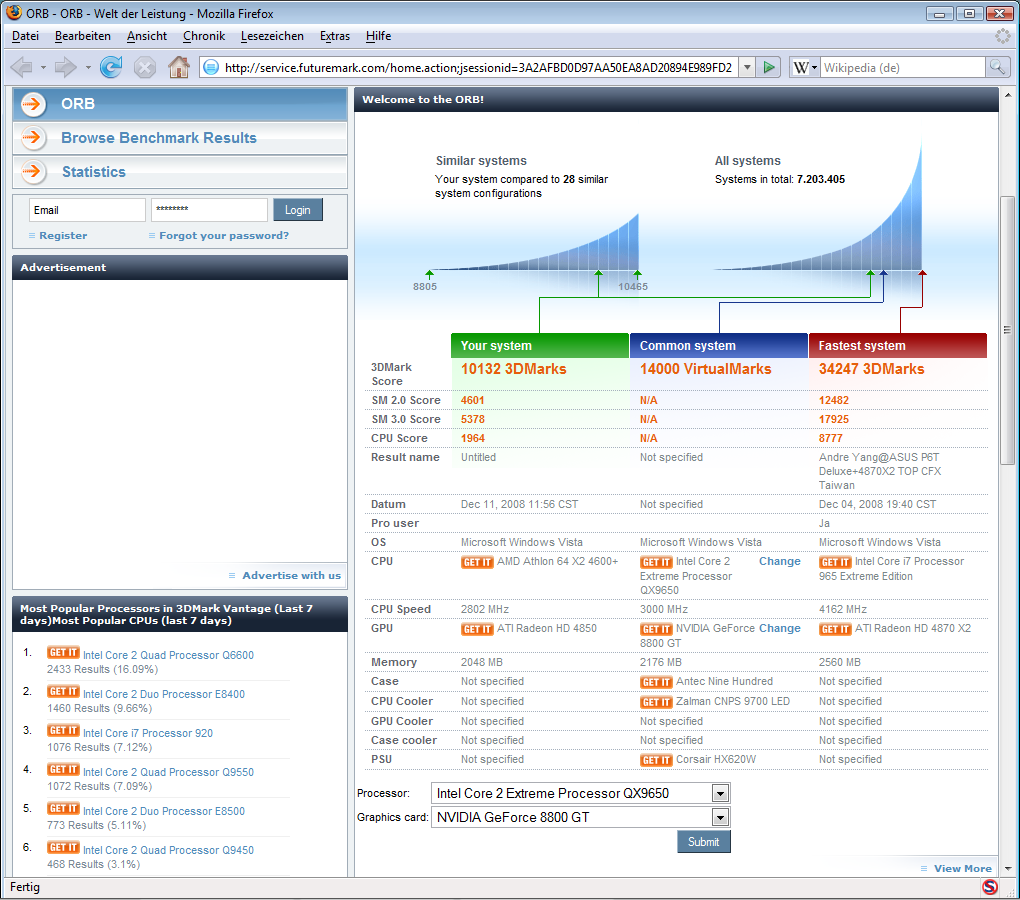1020x900 pixels.
Task: Click the green Go arrow beside address bar
Action: coord(769,67)
